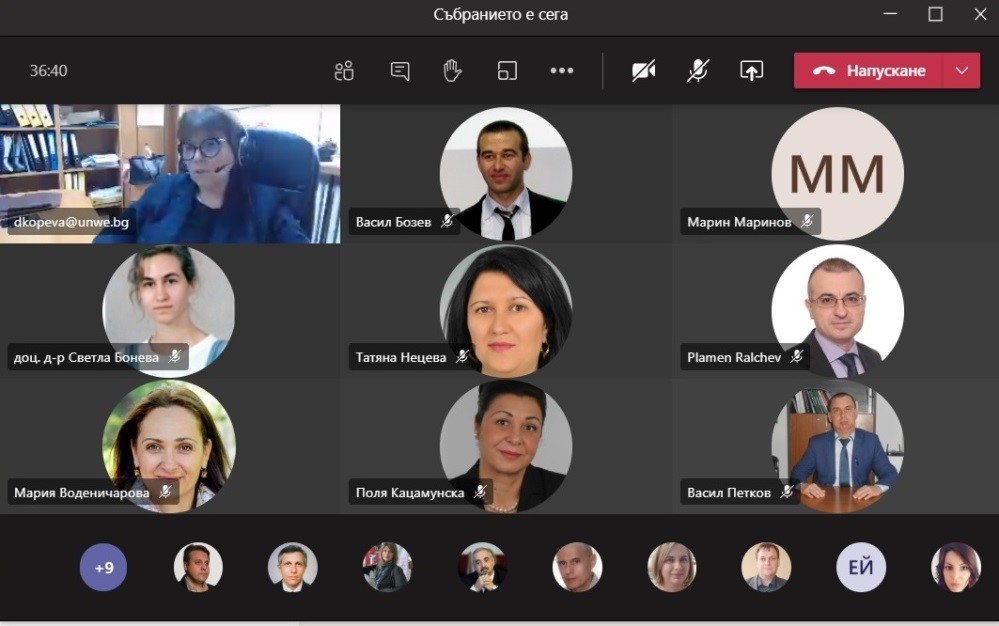Open more actions menu (three dots)

point(561,71)
